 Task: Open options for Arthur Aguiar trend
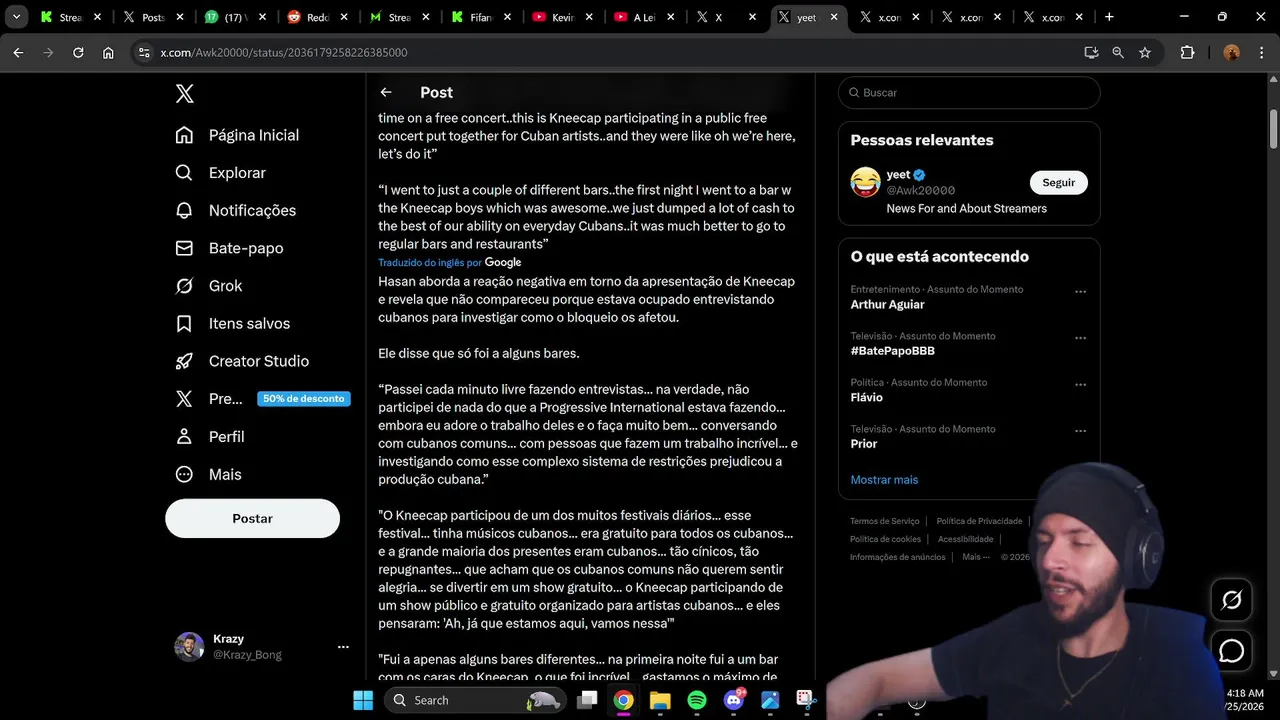1080,292
